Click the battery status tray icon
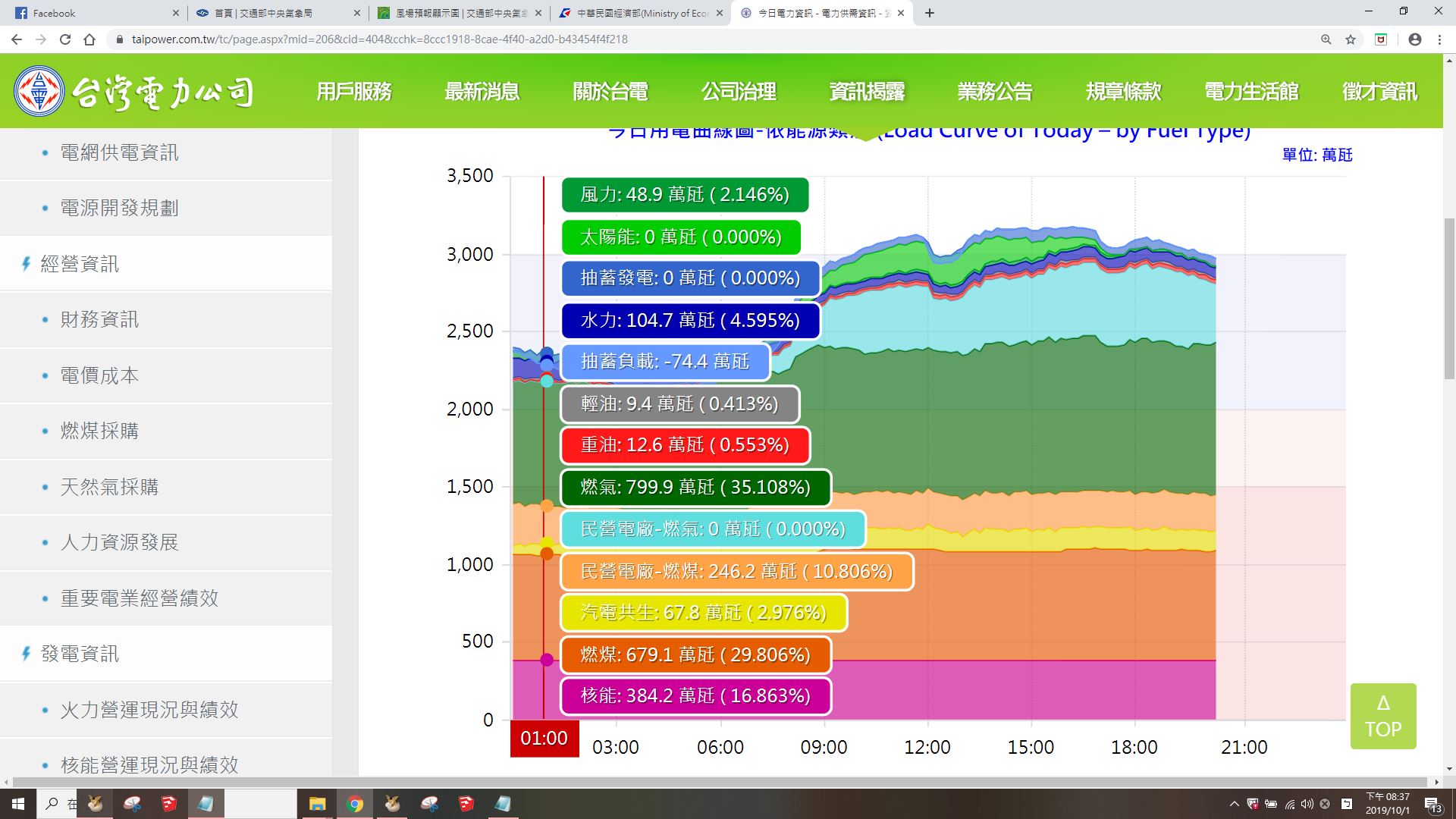The width and height of the screenshot is (1456, 819). click(1271, 804)
